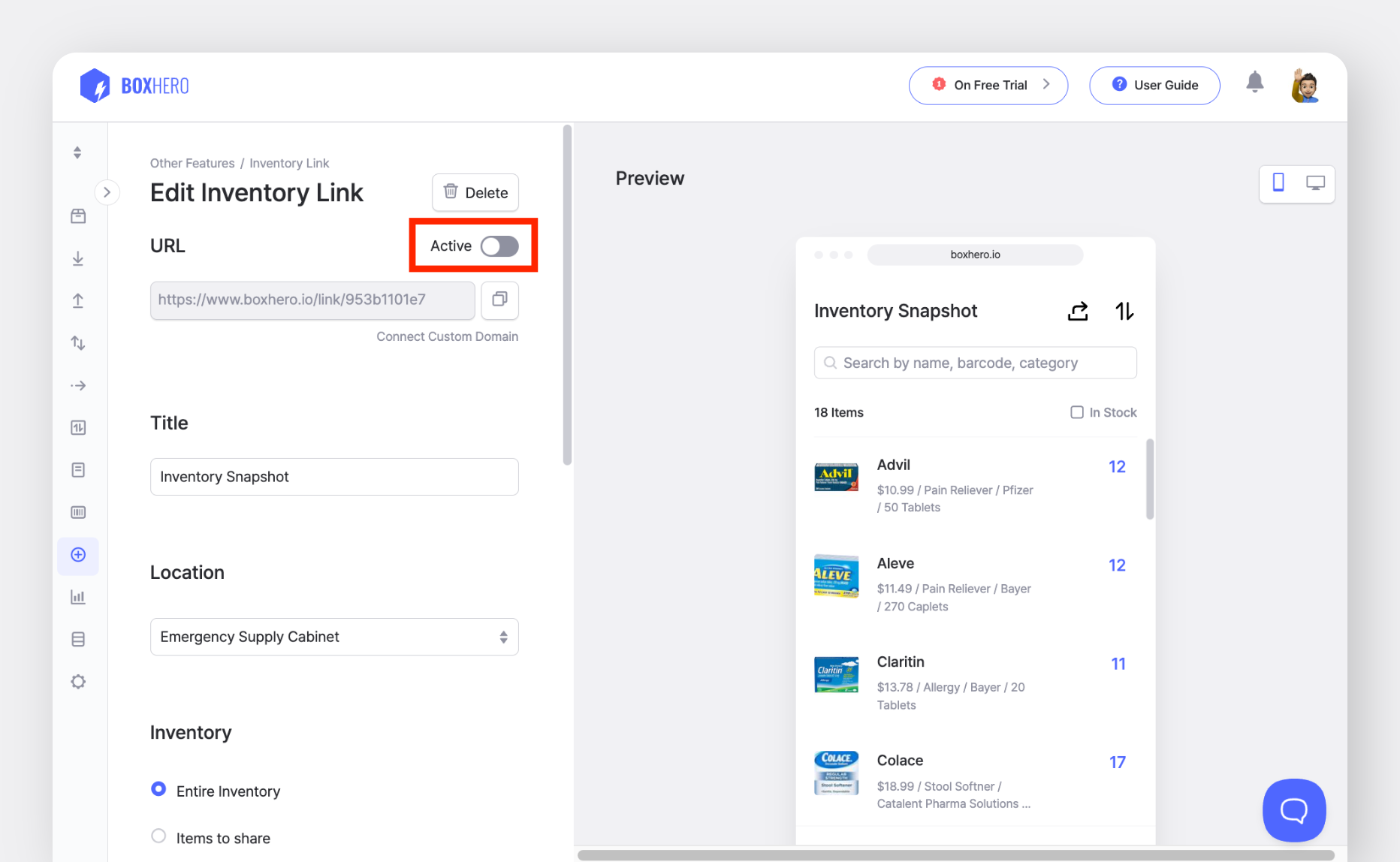Go to Other Features breadcrumb
The image size is (1400, 862).
tap(192, 164)
